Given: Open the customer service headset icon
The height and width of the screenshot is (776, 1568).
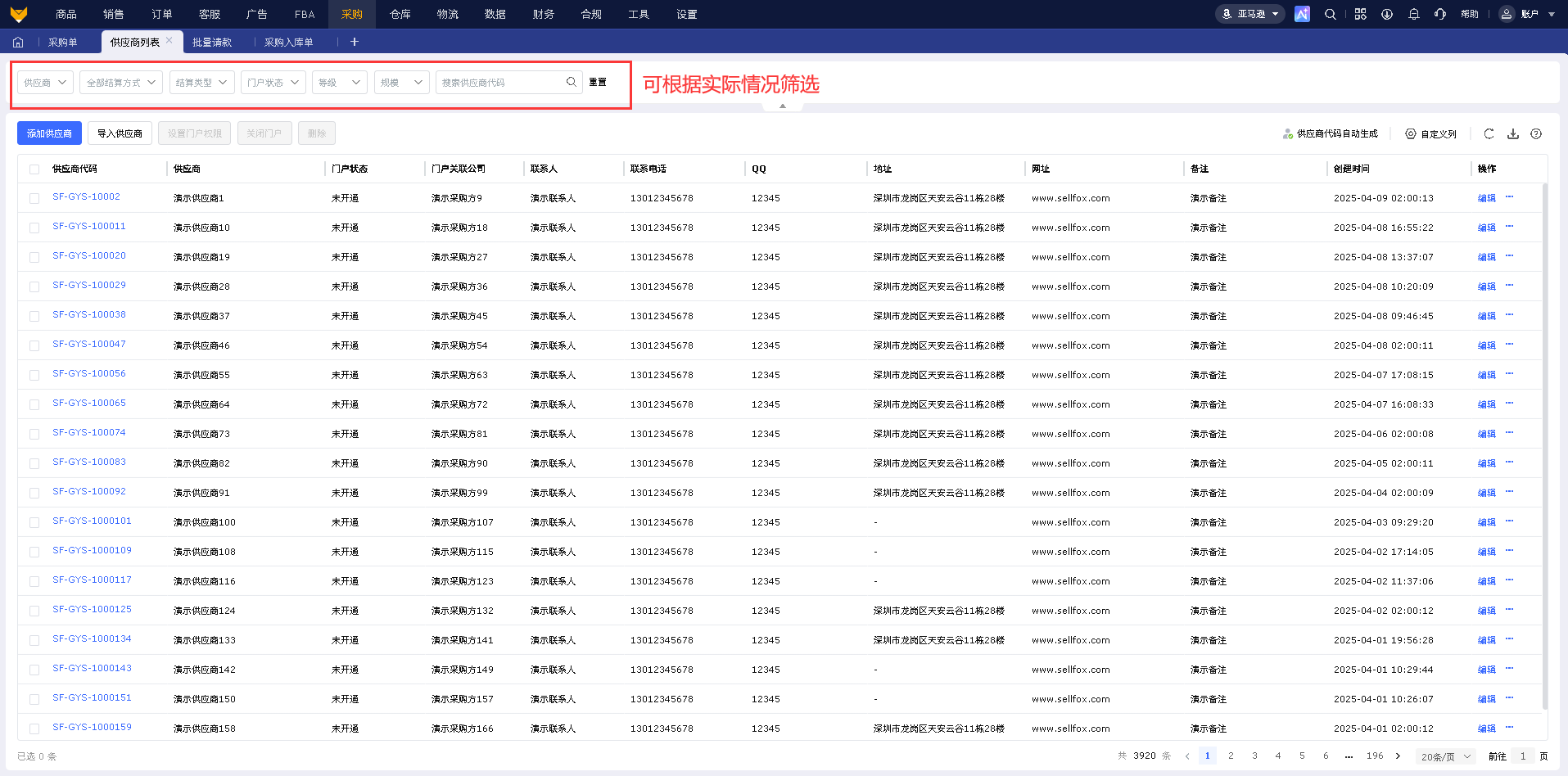Looking at the screenshot, I should click(1440, 14).
